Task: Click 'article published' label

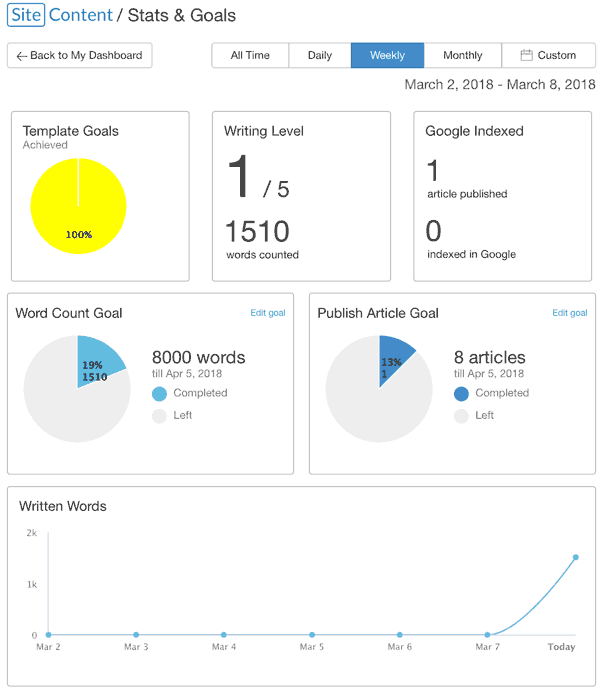Action: 467,194
